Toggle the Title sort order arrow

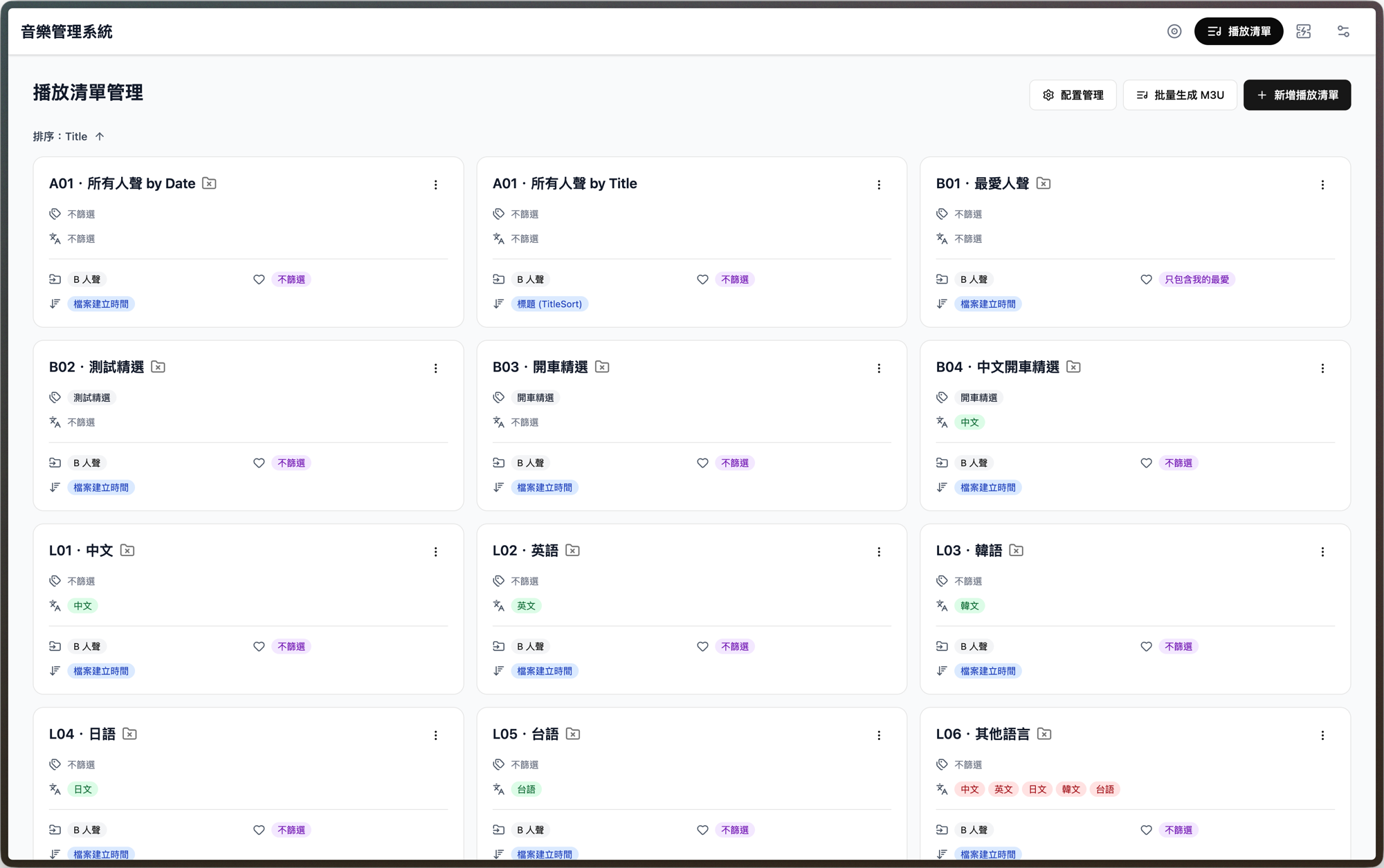click(100, 136)
